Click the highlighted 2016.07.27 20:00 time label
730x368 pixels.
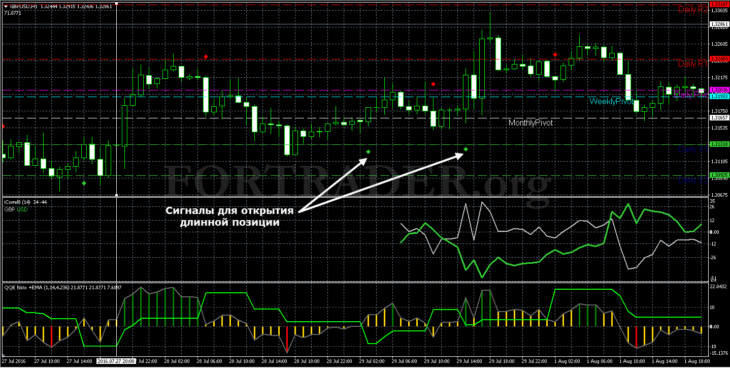pyautogui.click(x=115, y=361)
